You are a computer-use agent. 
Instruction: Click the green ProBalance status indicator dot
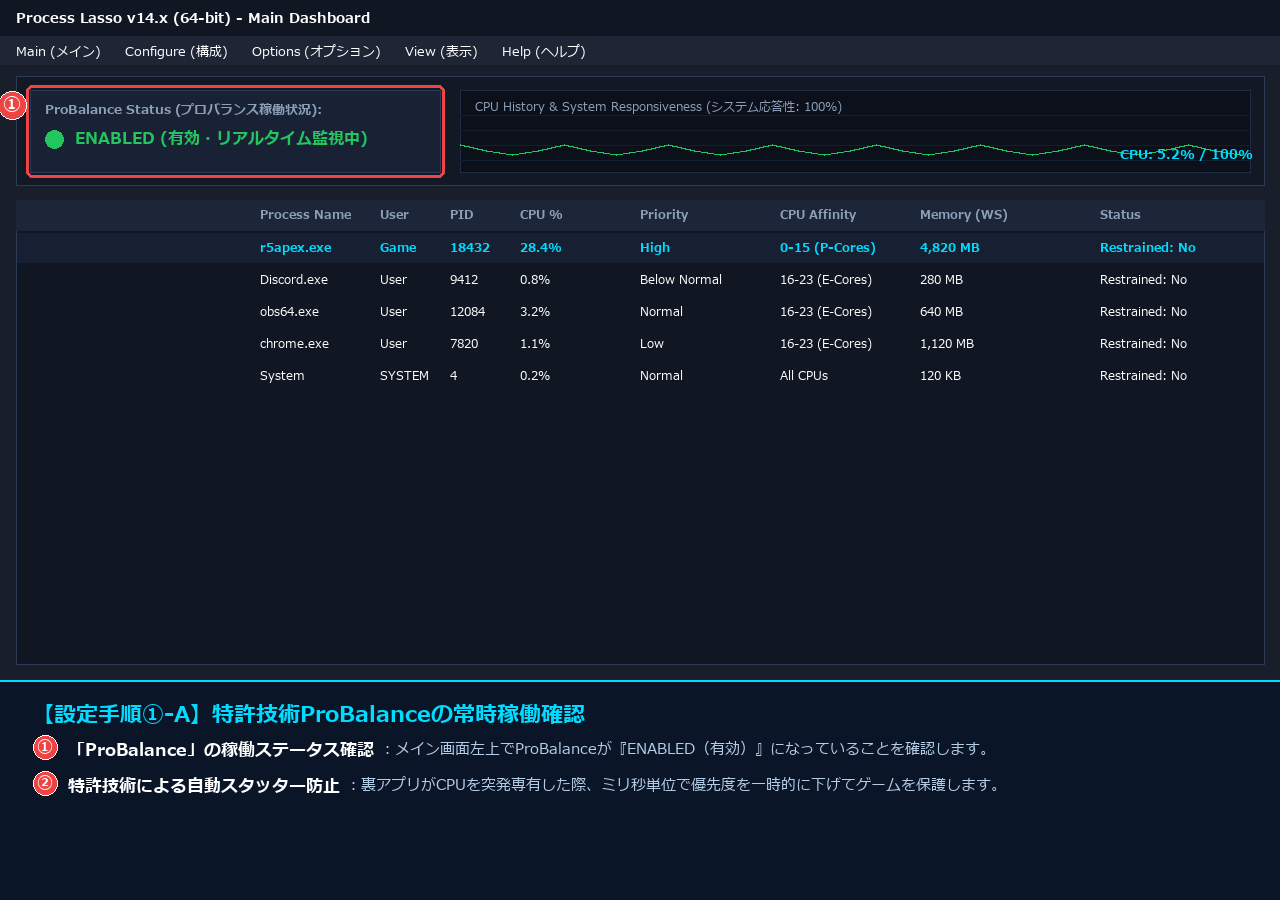[54, 140]
